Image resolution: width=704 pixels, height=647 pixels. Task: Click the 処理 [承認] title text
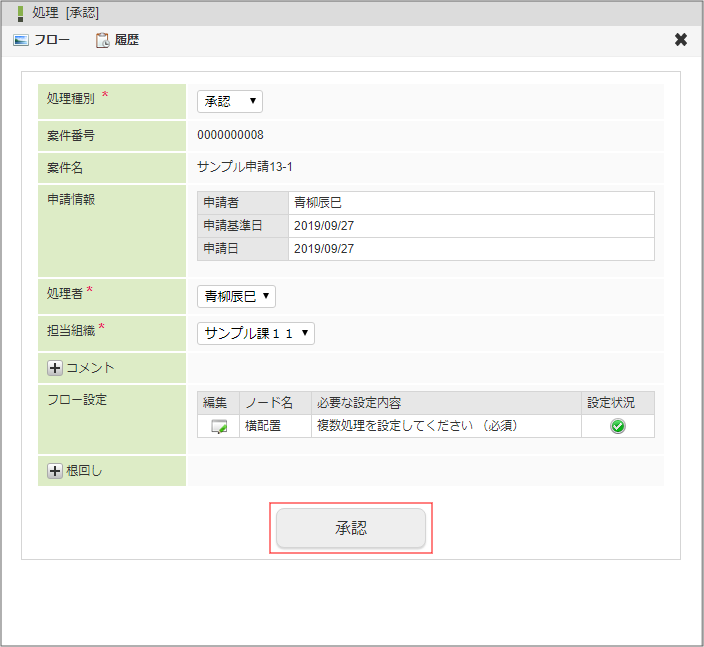(x=66, y=13)
